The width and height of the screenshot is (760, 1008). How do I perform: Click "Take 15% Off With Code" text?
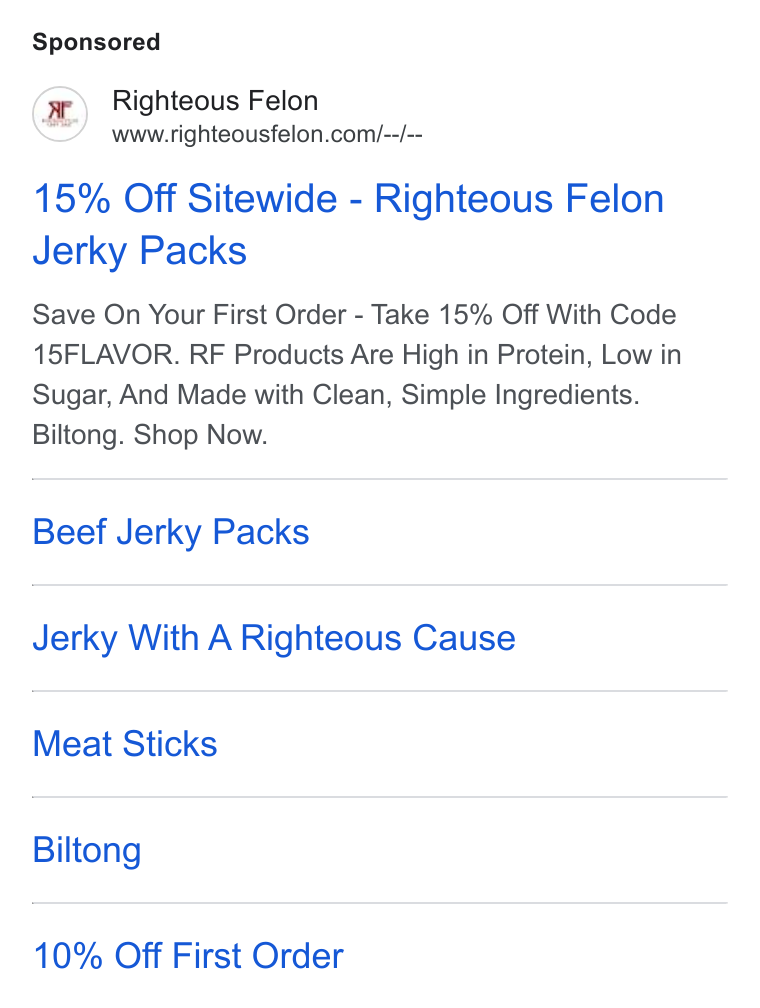(523, 315)
